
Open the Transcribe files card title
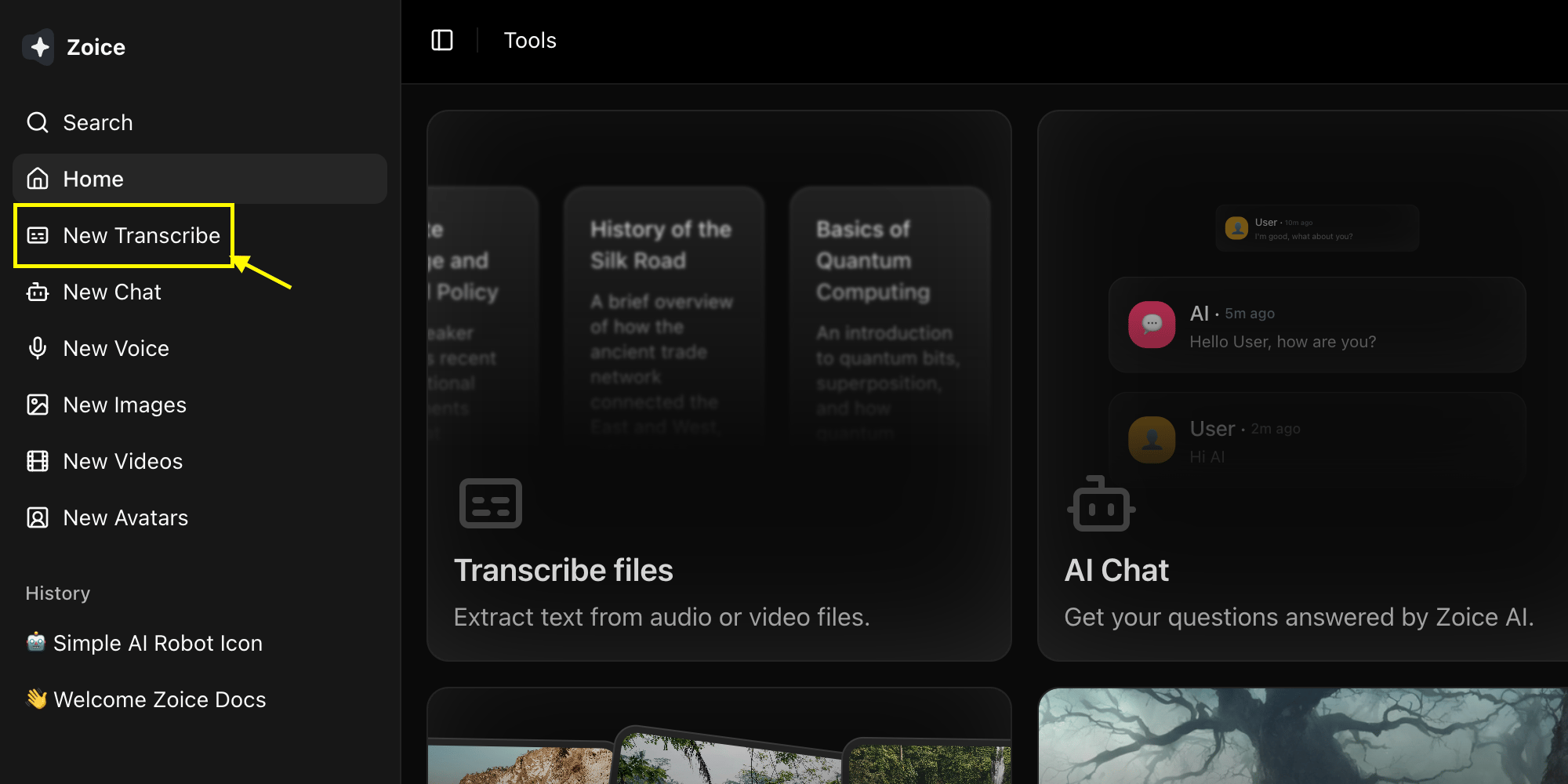(x=563, y=570)
